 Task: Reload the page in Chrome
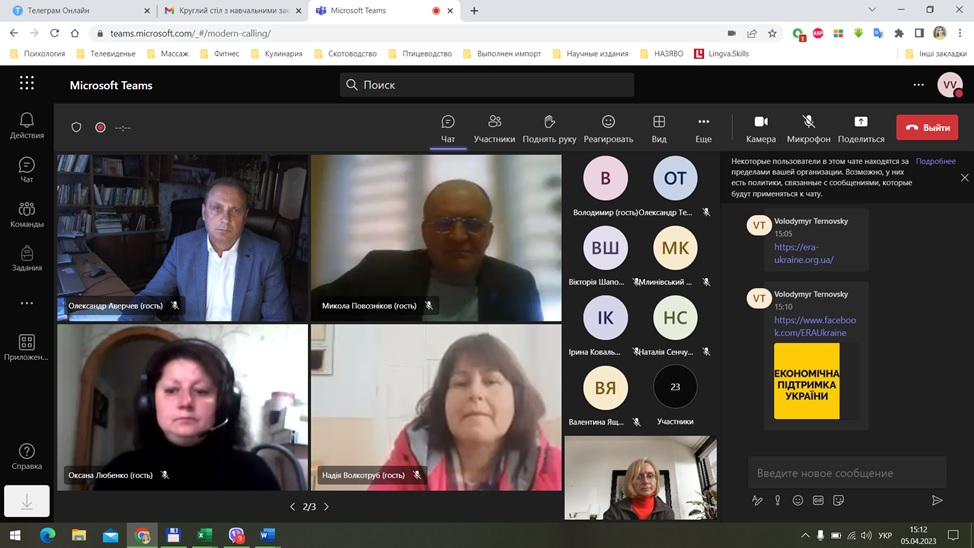click(x=55, y=33)
